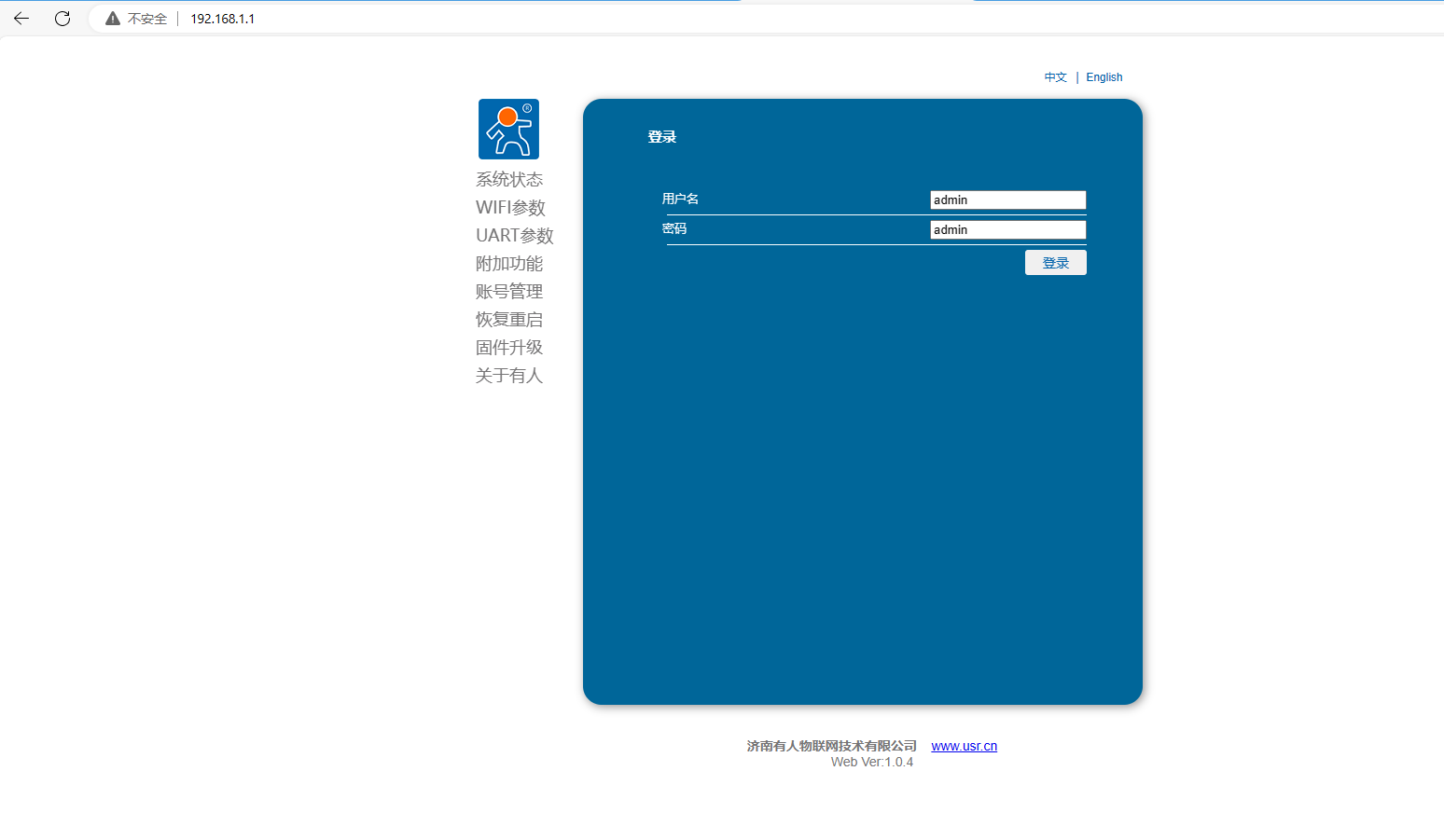1444x840 pixels.
Task: Click the address bar URL 192.168.1.1
Action: (x=222, y=19)
